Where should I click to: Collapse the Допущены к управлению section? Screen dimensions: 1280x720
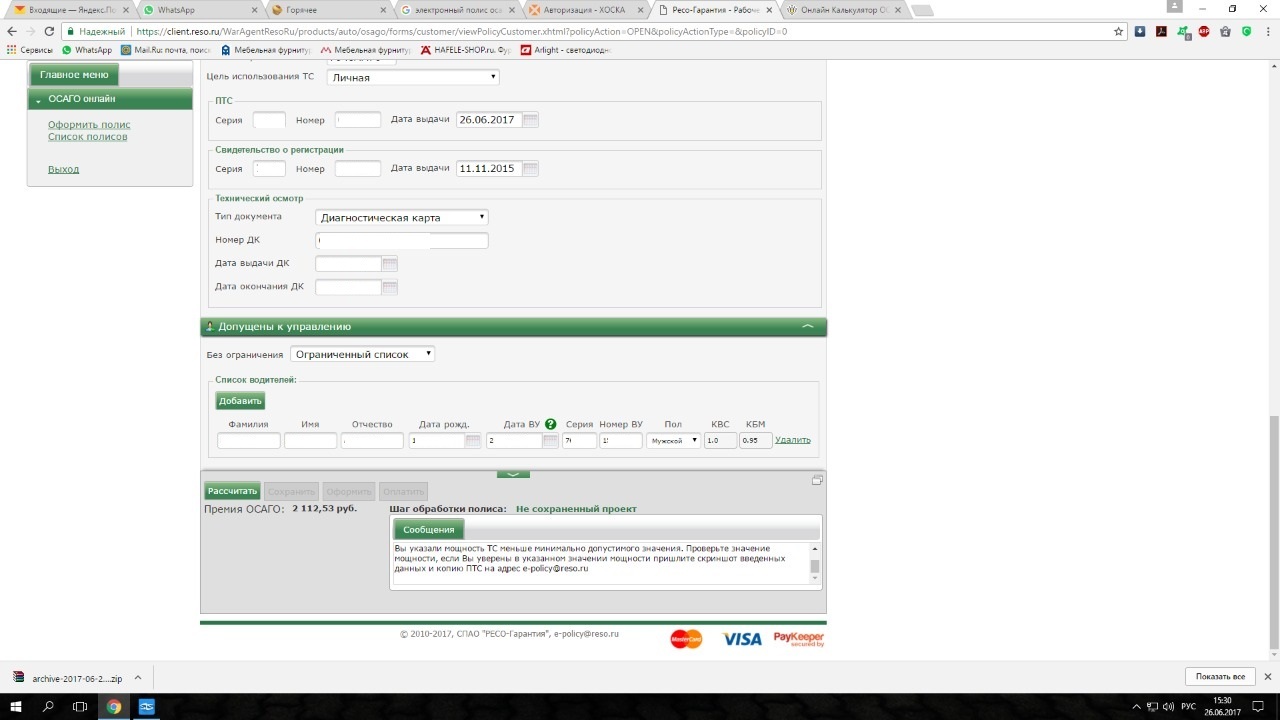click(x=808, y=327)
